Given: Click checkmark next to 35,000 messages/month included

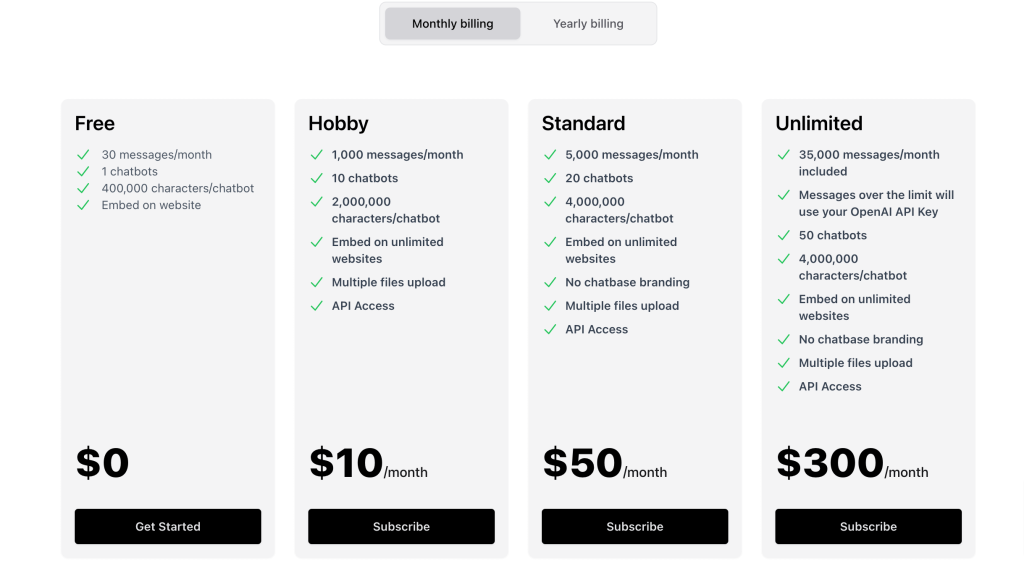Looking at the screenshot, I should pos(783,155).
